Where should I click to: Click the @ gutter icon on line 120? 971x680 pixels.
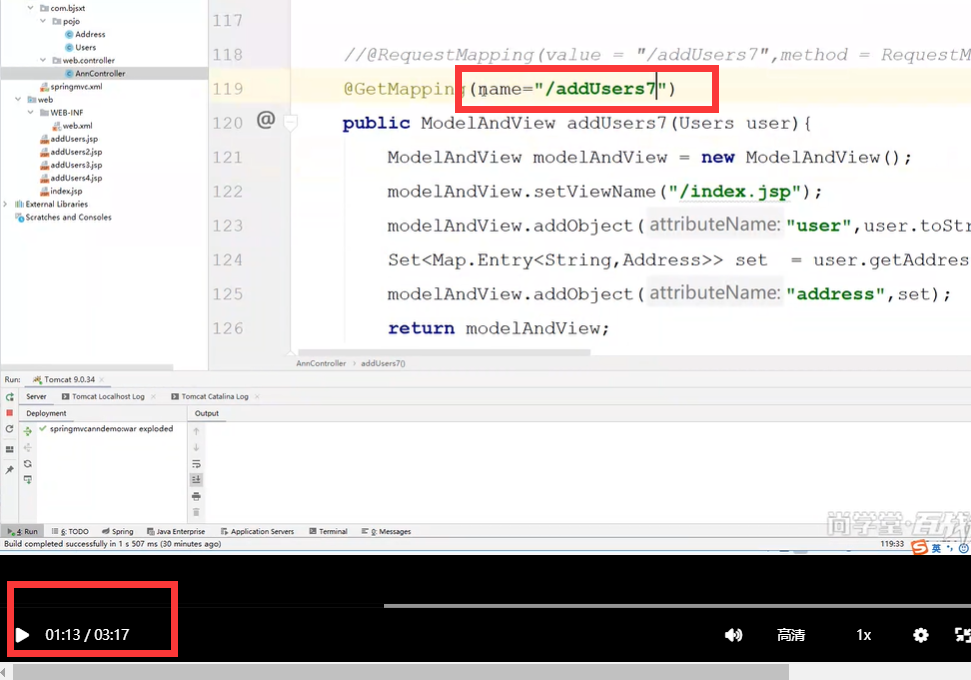pos(266,120)
